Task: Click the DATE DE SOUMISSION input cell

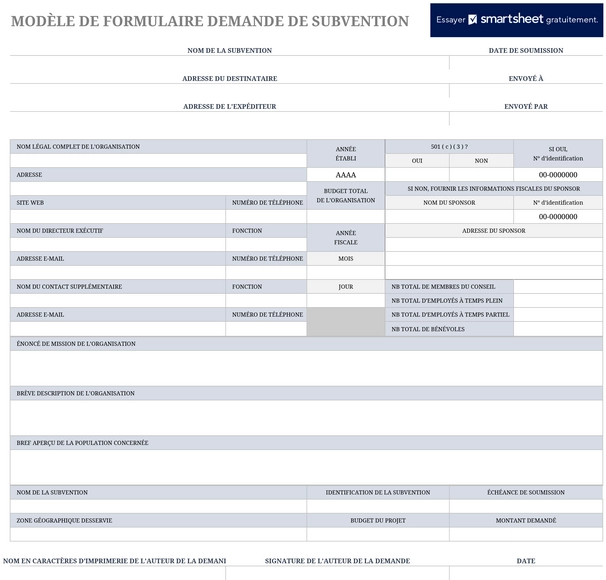Action: pyautogui.click(x=526, y=63)
